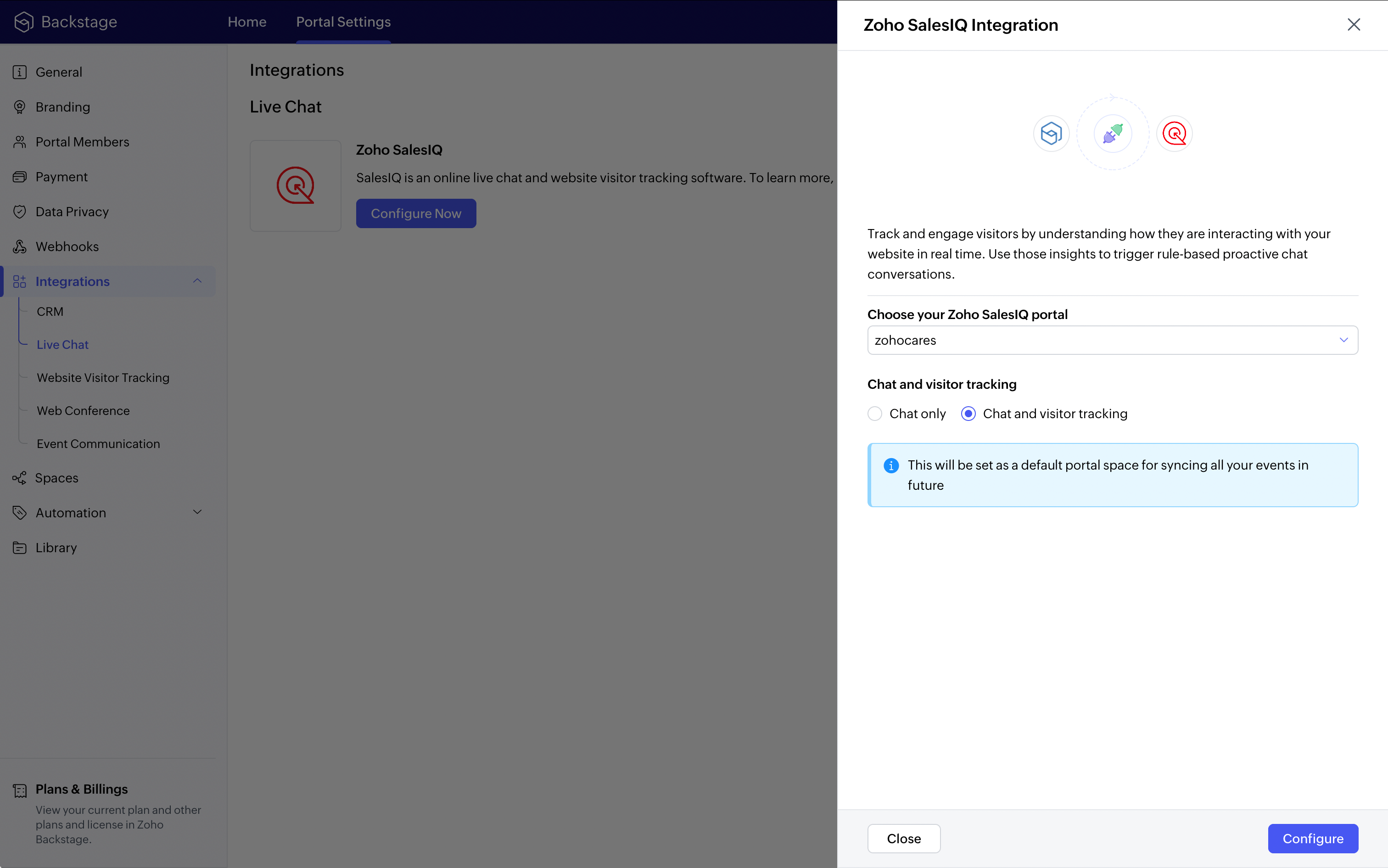Click the 'Choose your Zoho SalesIQ portal' label
1388x868 pixels.
[x=967, y=314]
